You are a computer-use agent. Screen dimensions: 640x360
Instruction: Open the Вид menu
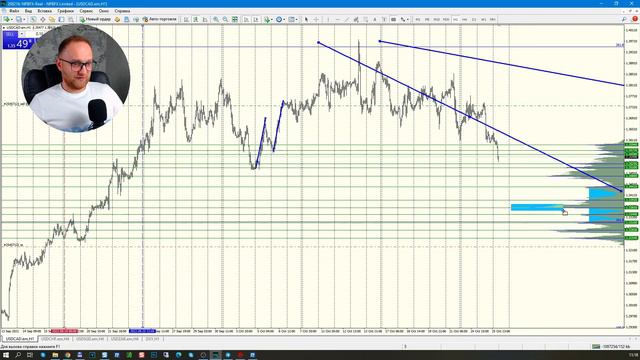click(x=28, y=11)
